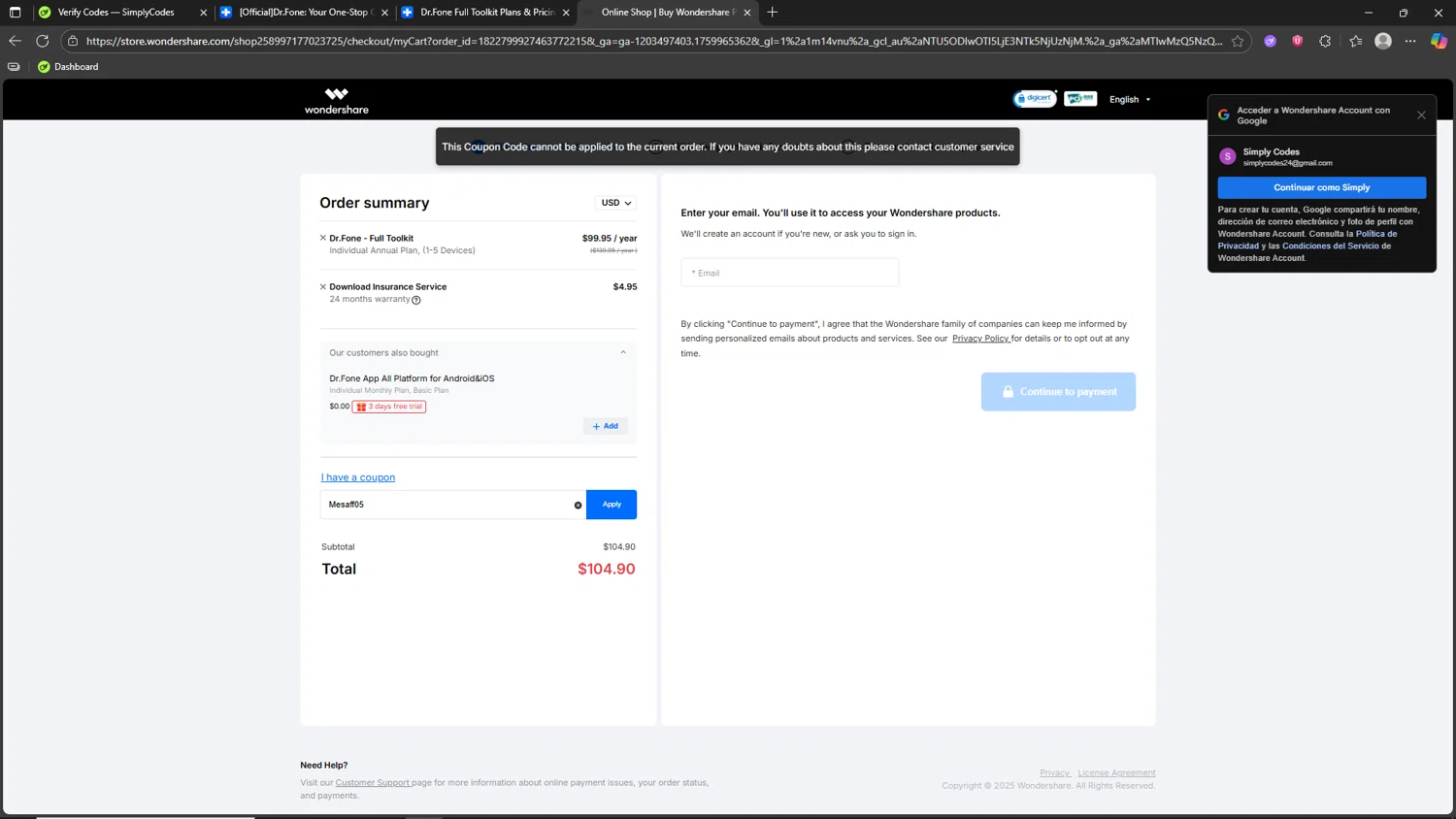Image resolution: width=1456 pixels, height=819 pixels.
Task: Click the green trust badge next to DigiCert
Action: pyautogui.click(x=1080, y=99)
